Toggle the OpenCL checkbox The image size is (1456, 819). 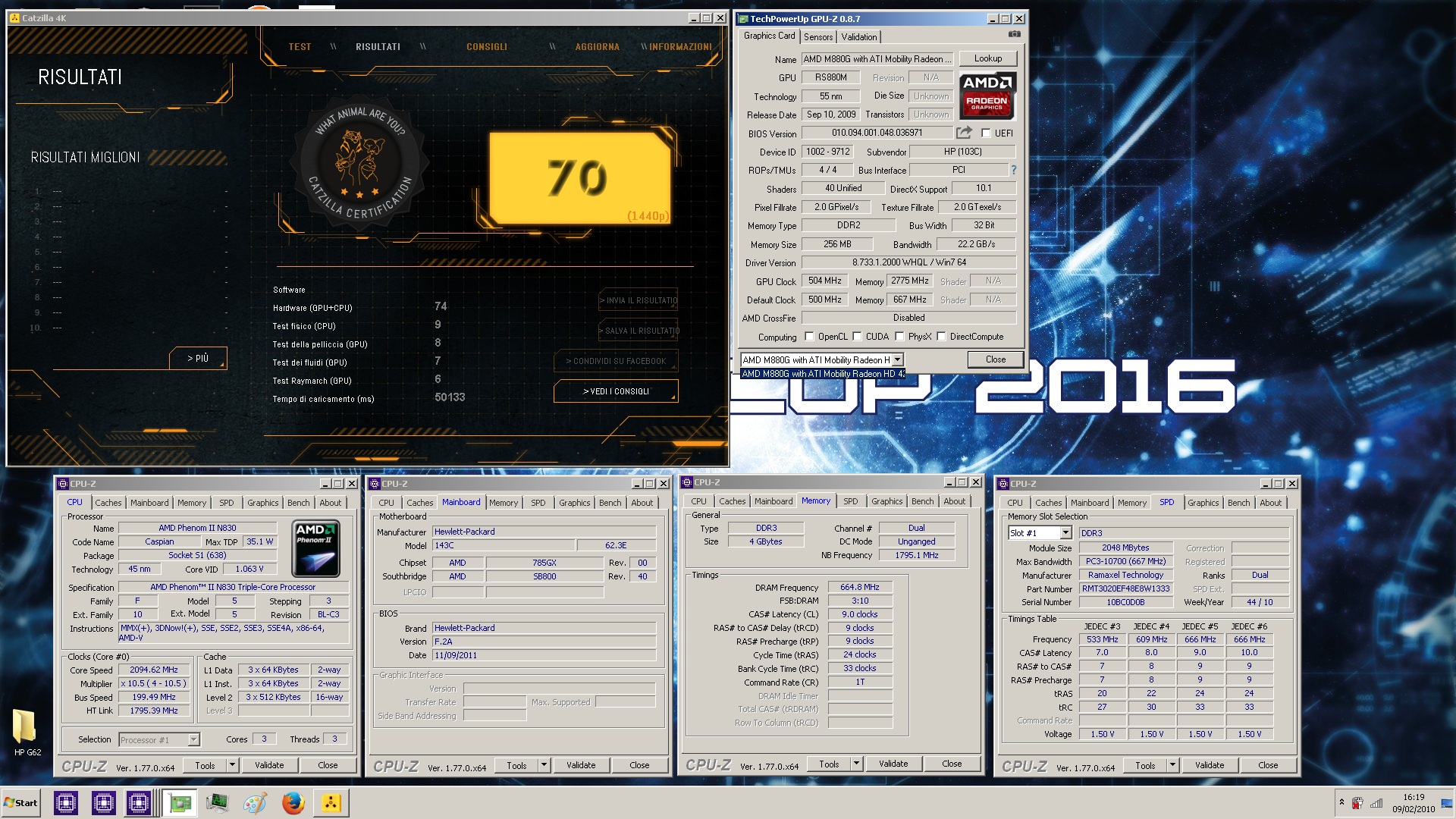point(809,337)
